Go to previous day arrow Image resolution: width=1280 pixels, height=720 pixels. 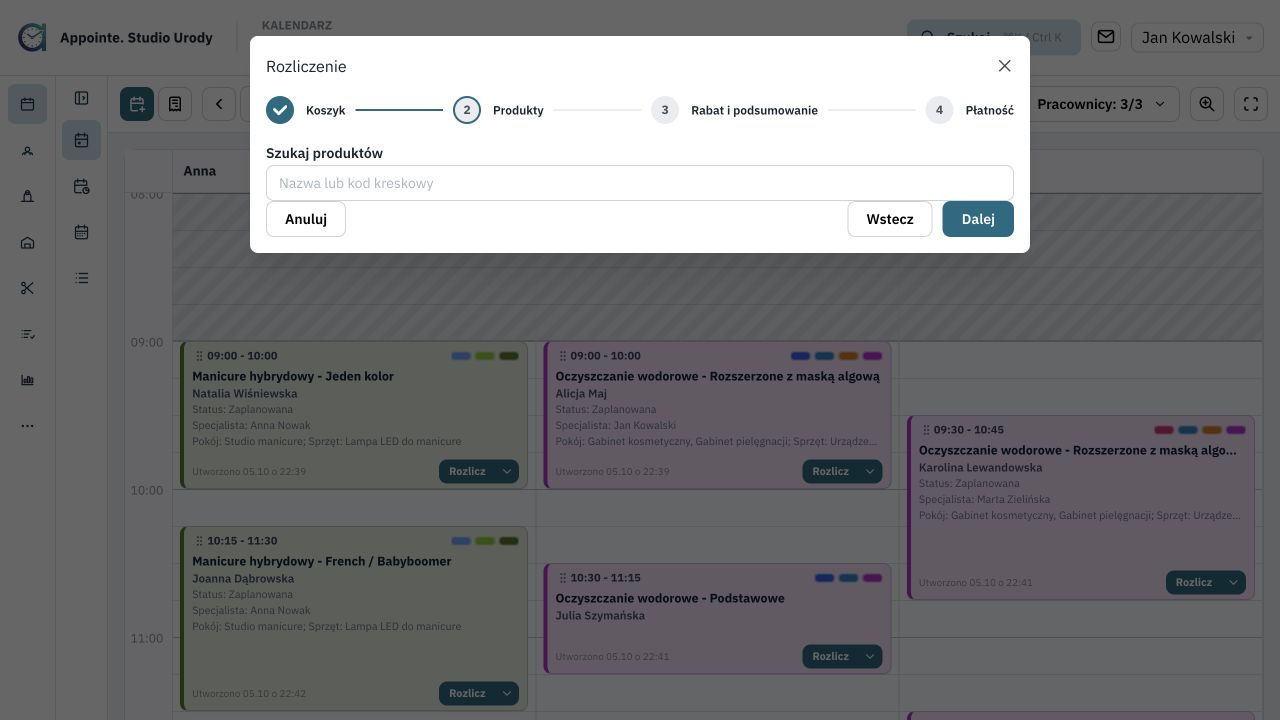(219, 104)
